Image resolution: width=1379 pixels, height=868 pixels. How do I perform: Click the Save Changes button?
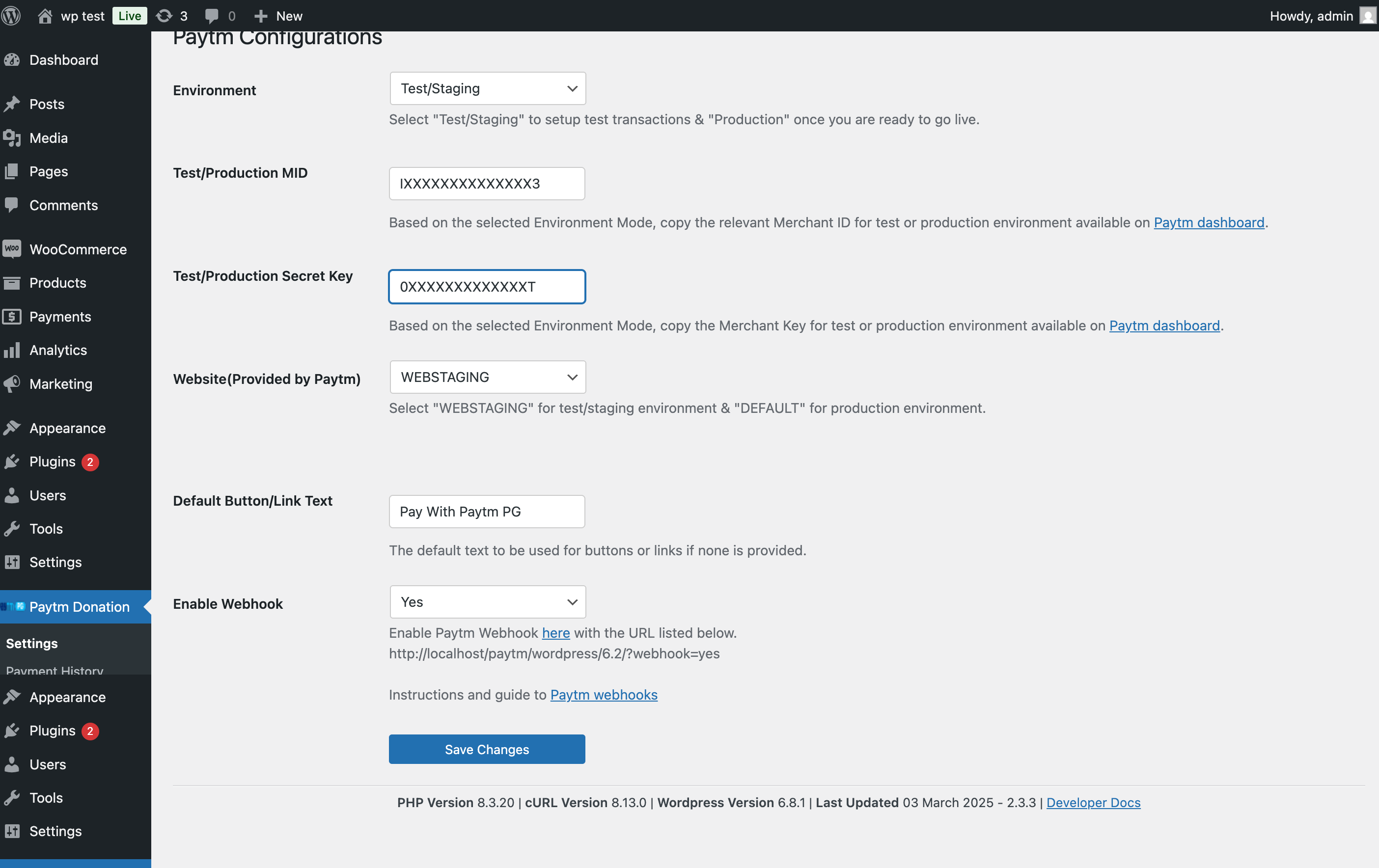[x=487, y=749]
